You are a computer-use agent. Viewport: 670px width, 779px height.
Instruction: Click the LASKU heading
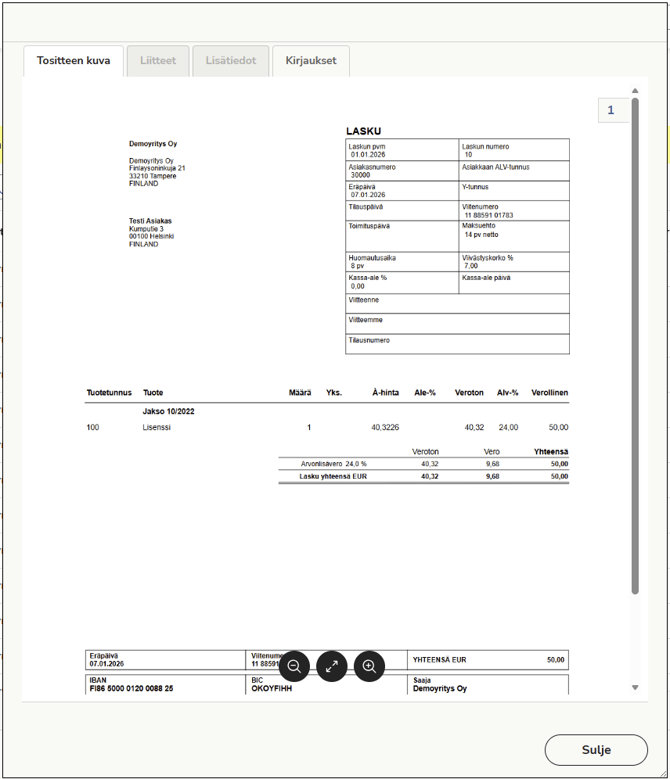[x=364, y=131]
